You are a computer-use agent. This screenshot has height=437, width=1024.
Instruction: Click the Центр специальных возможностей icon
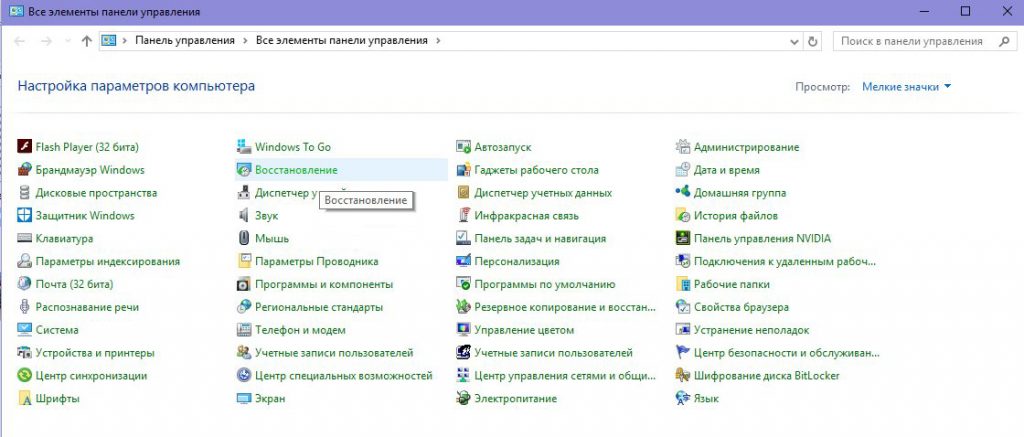244,376
